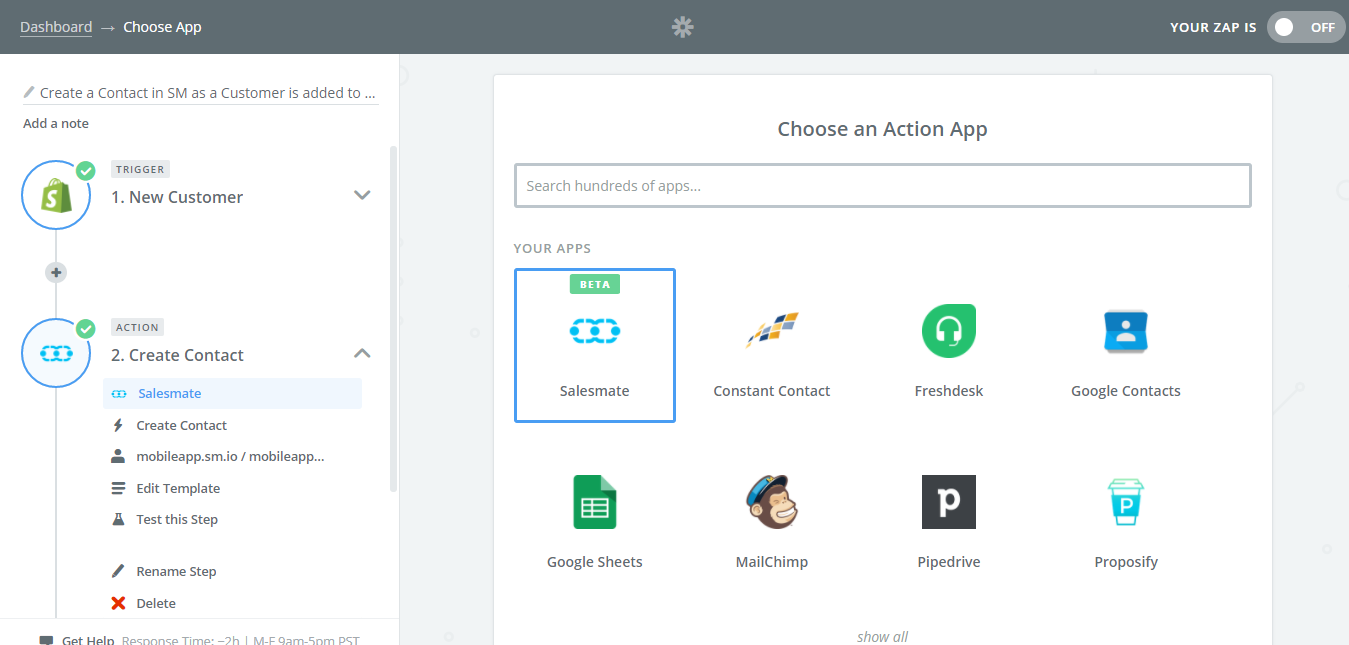Open the mobileapp.sm.io account substep
Screen dimensions: 1349x645
point(232,456)
